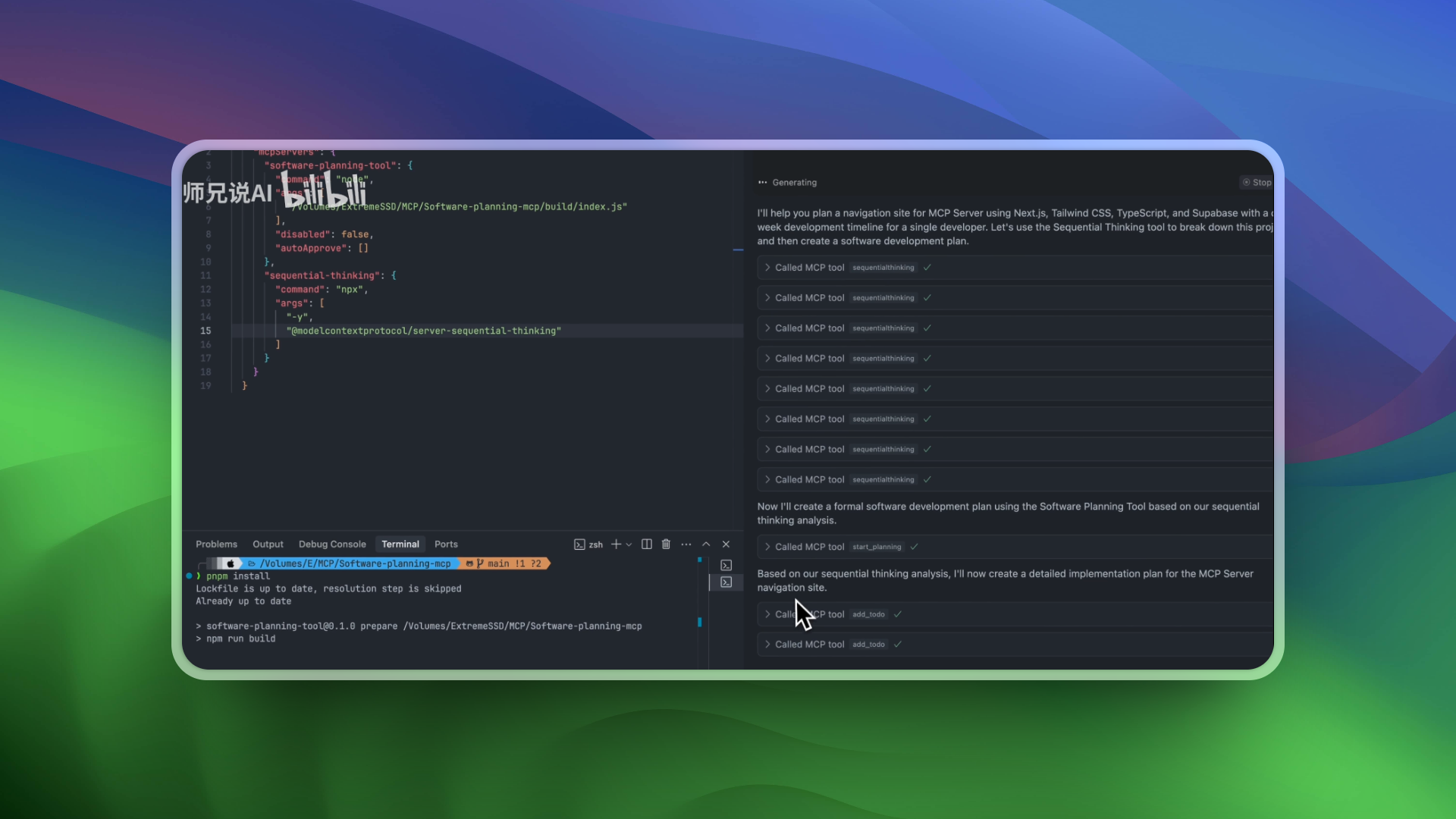The height and width of the screenshot is (819, 1456).
Task: Stop the response generation
Action: (x=1257, y=183)
